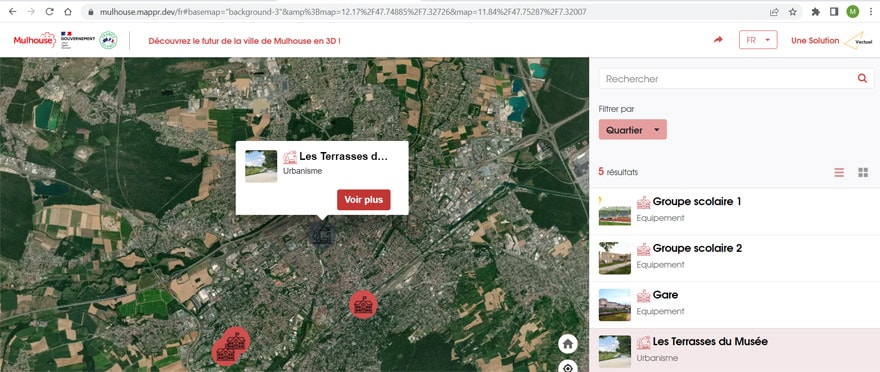The width and height of the screenshot is (880, 372).
Task: Click the Gare category icon
Action: (x=643, y=296)
